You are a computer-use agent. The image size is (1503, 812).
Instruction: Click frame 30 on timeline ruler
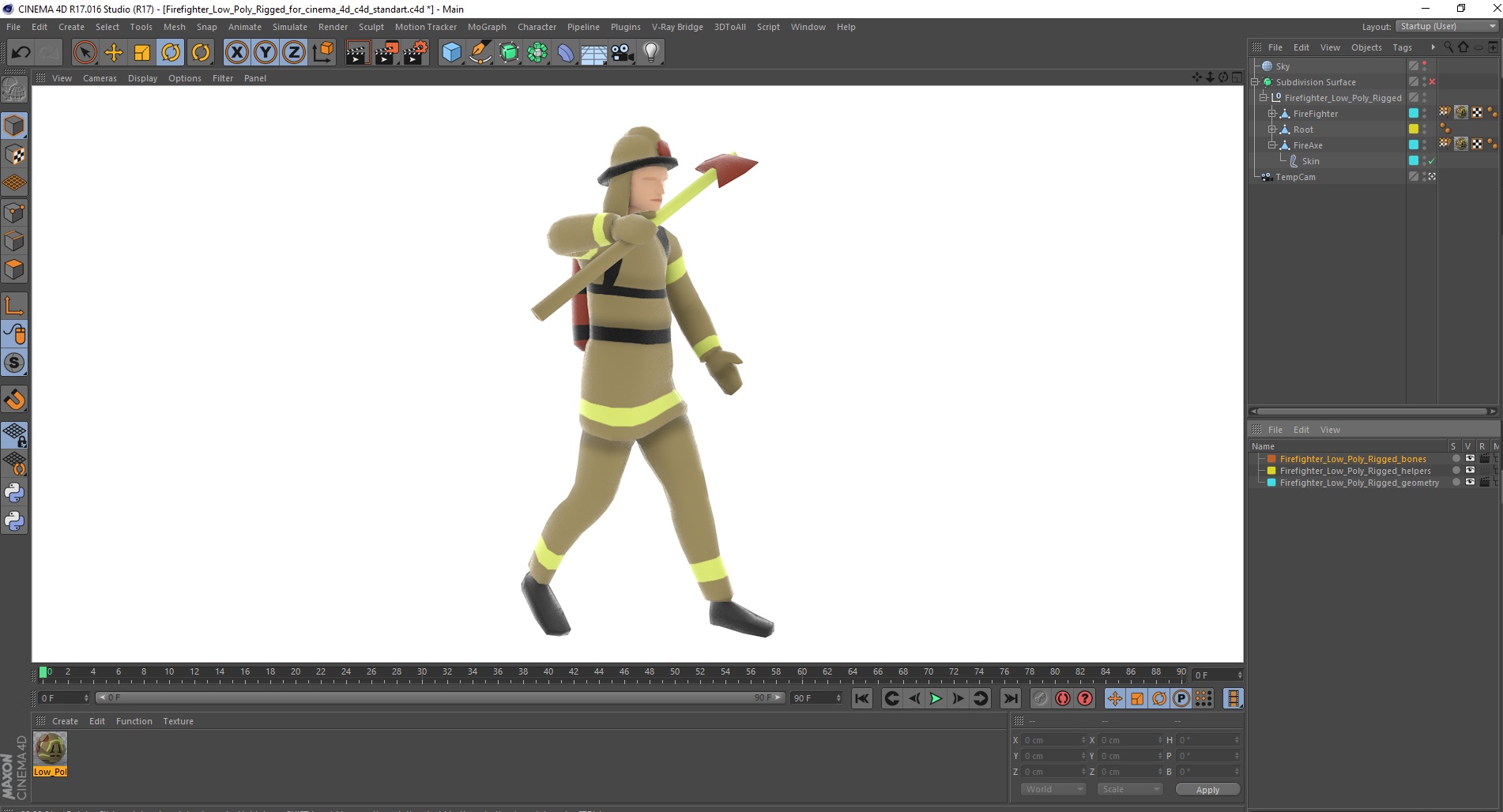(x=422, y=674)
